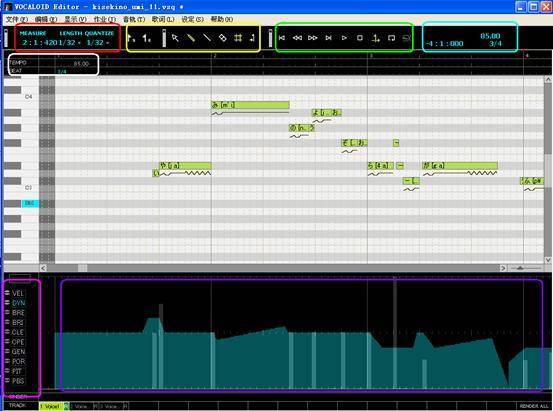Click horizontal scrollbar left arrow
This screenshot has height=411, width=553.
[x=43, y=268]
